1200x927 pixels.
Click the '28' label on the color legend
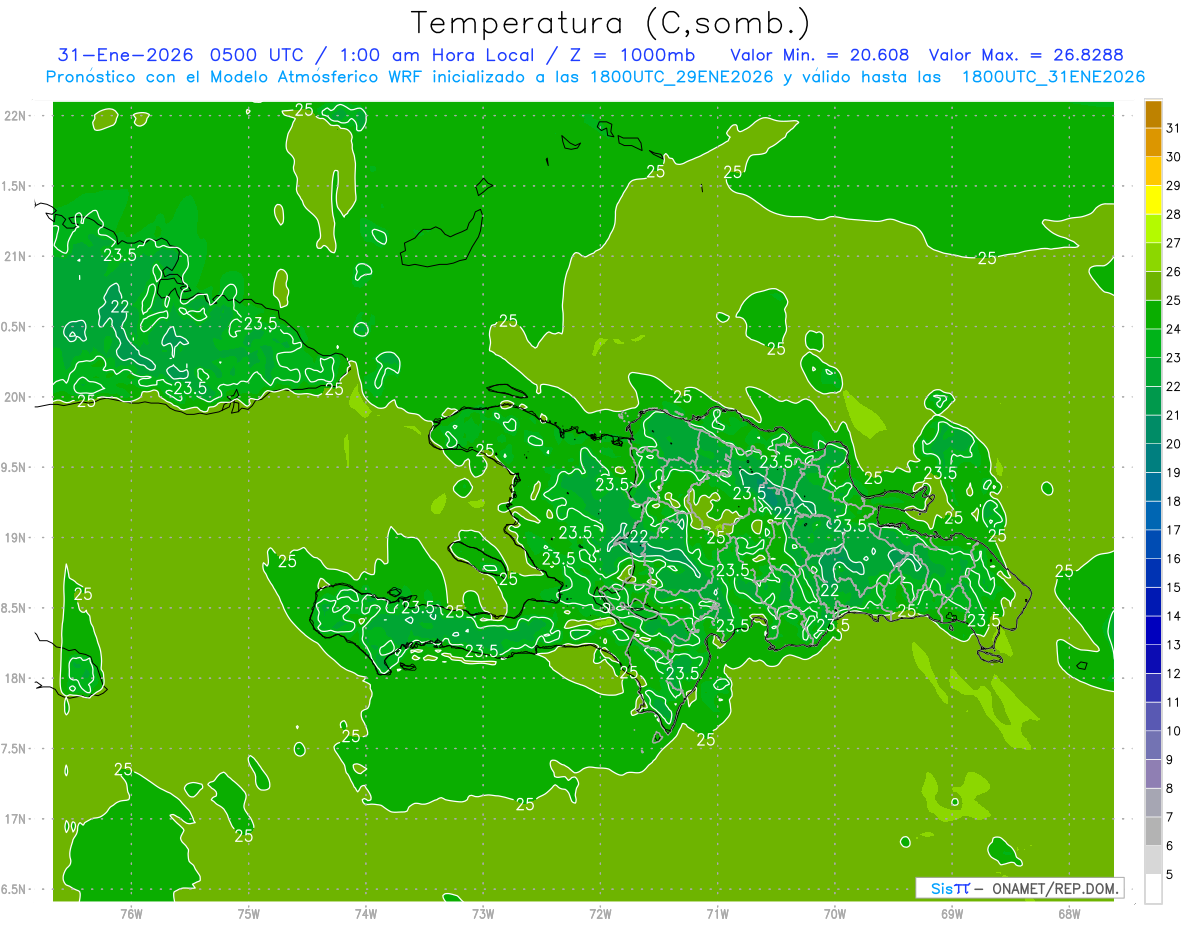[x=1173, y=214]
